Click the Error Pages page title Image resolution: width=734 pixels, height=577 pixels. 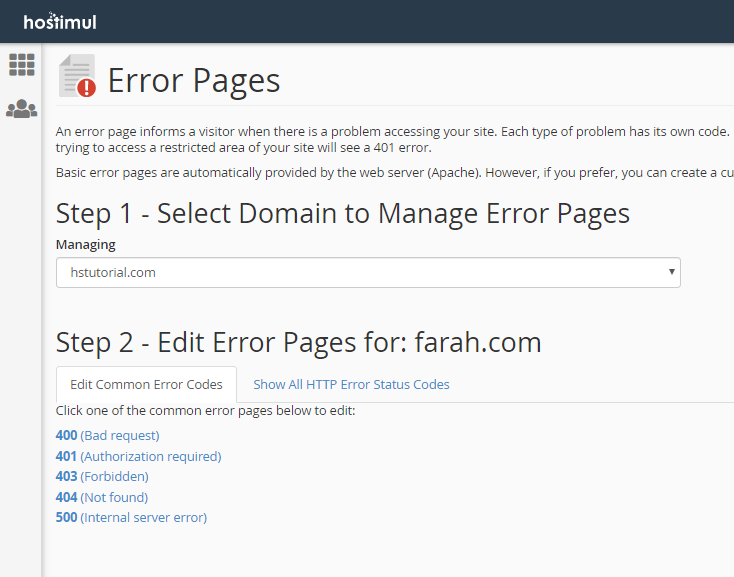click(x=194, y=80)
